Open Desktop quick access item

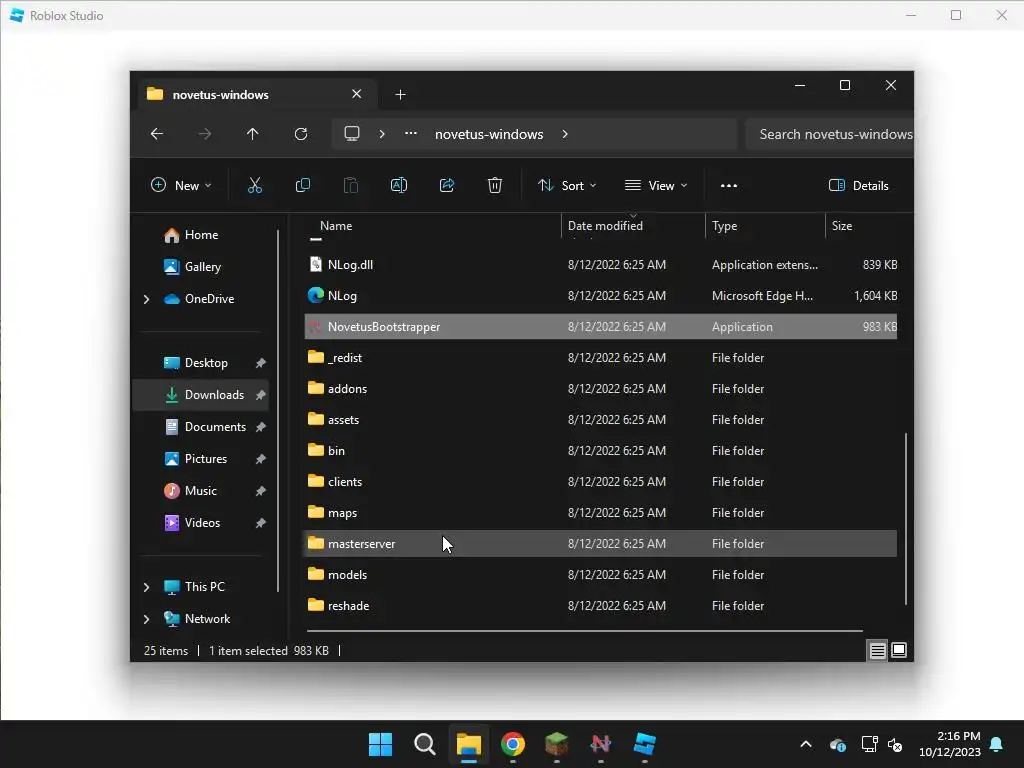click(x=206, y=363)
